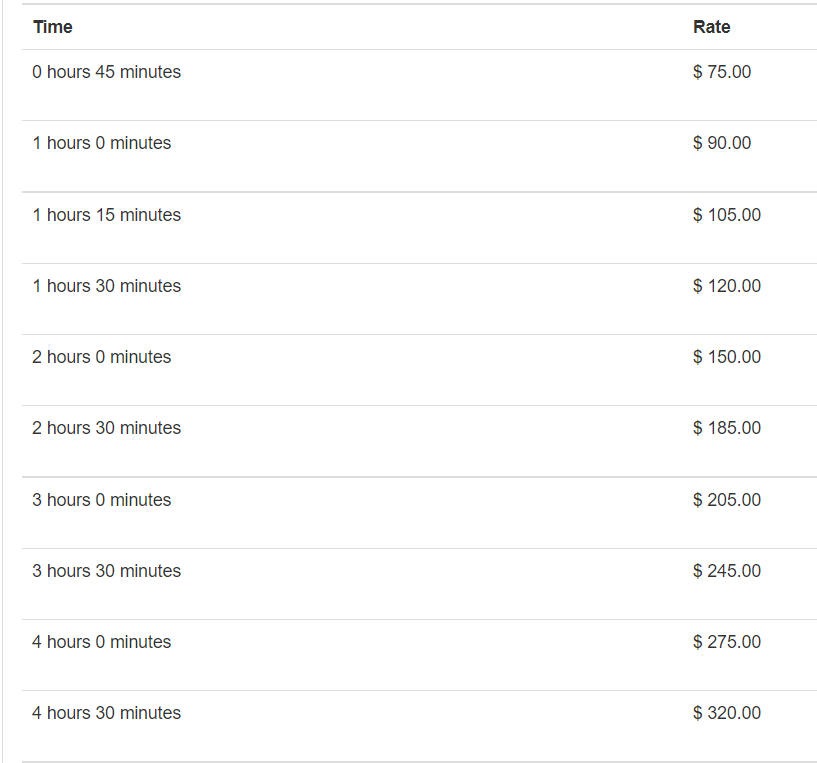Select the 1 hours 15 minutes entry
817x763 pixels.
[x=107, y=215]
